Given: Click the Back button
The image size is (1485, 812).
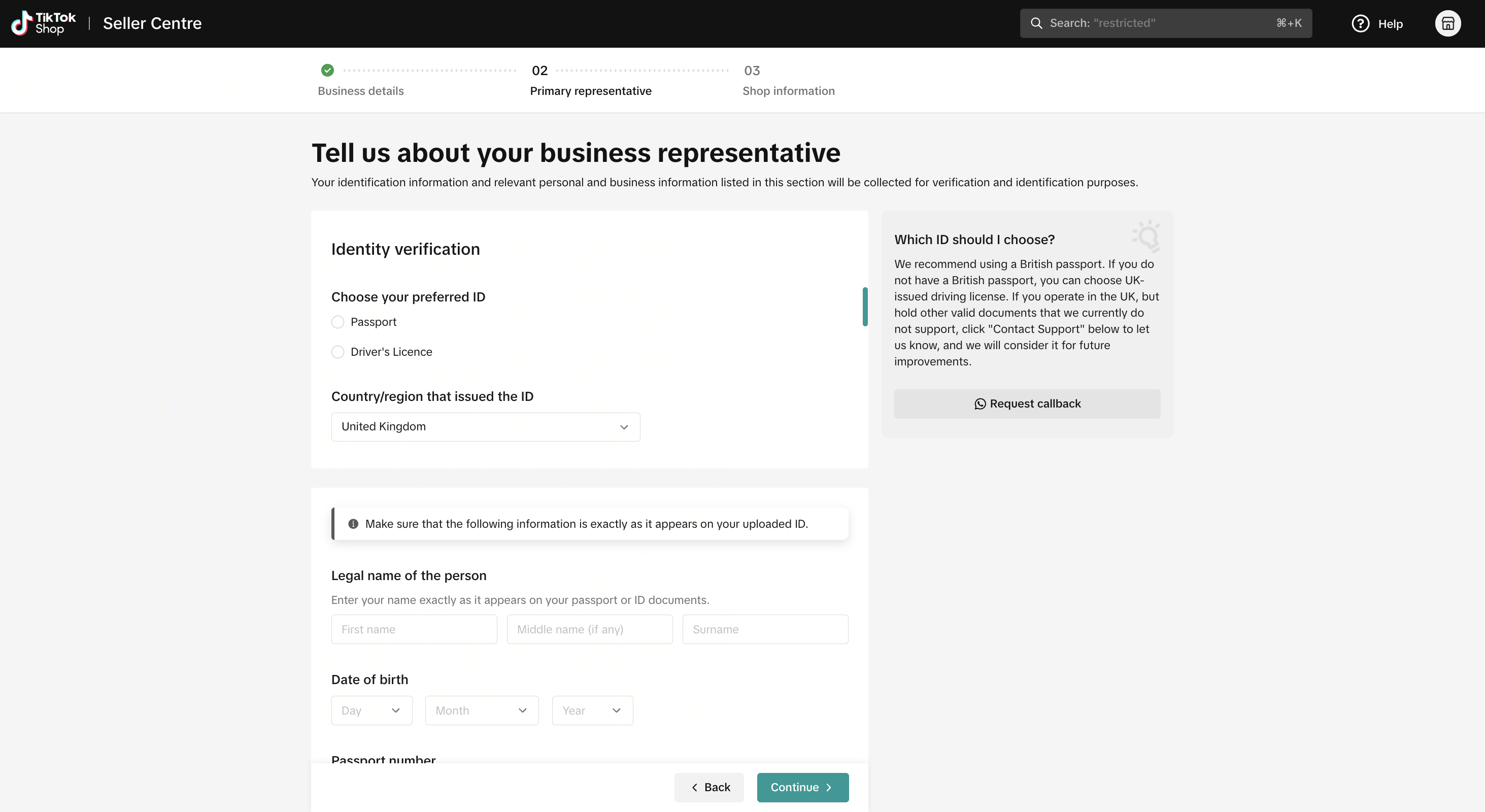Looking at the screenshot, I should (x=709, y=787).
